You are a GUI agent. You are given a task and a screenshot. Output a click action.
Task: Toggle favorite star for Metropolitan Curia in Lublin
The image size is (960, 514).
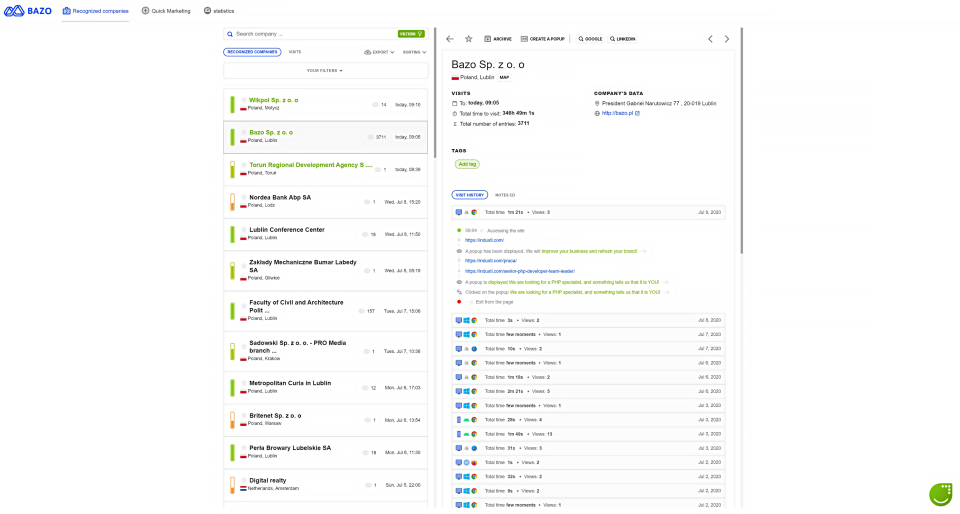[x=244, y=383]
